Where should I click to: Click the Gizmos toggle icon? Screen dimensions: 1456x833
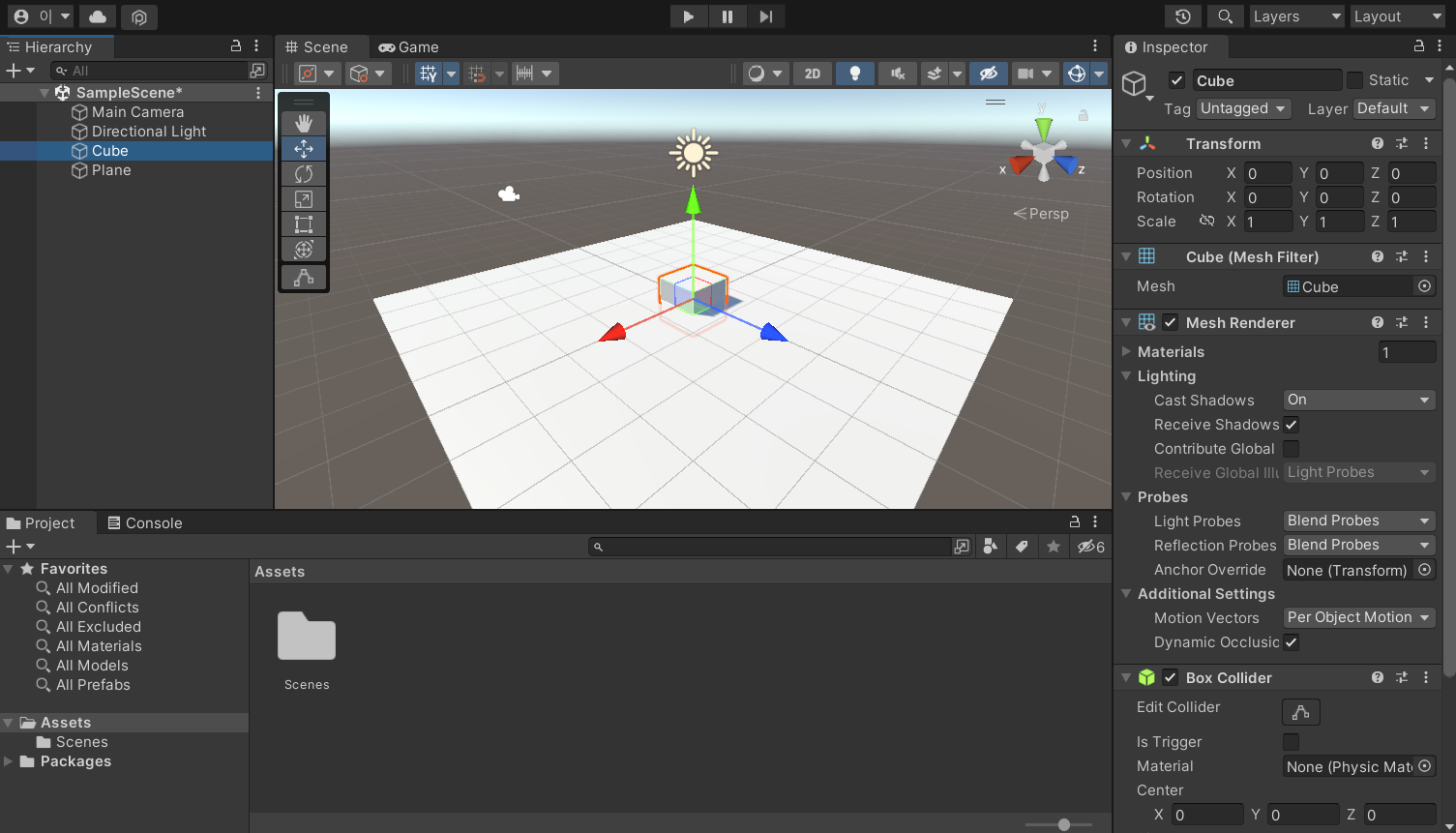tap(1077, 74)
